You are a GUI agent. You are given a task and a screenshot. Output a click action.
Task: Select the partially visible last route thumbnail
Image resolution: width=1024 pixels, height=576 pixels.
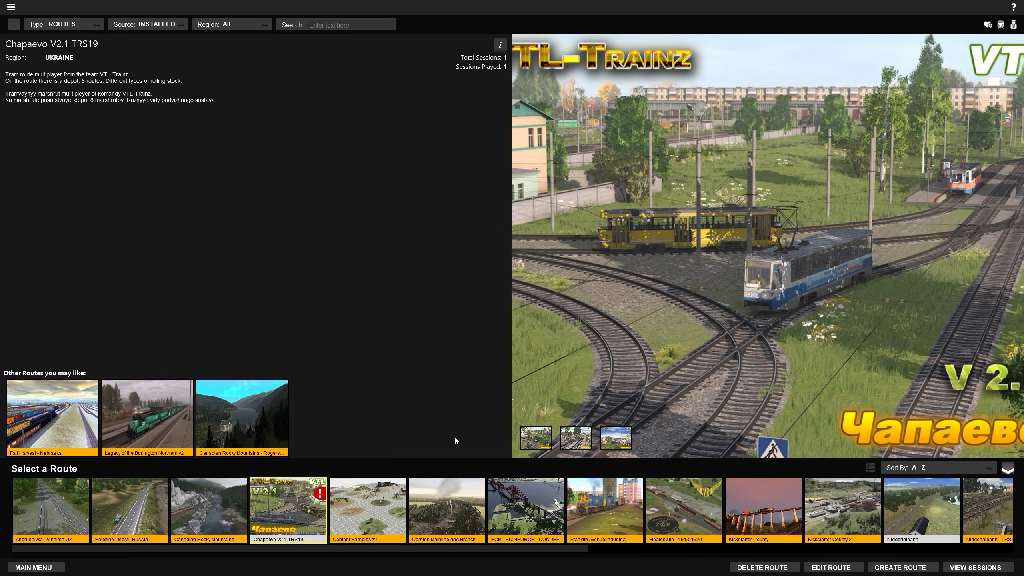(988, 510)
